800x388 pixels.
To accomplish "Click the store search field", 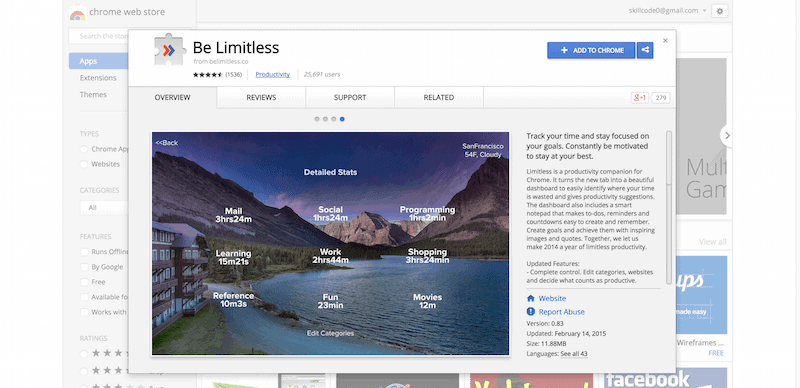I will click(x=98, y=36).
